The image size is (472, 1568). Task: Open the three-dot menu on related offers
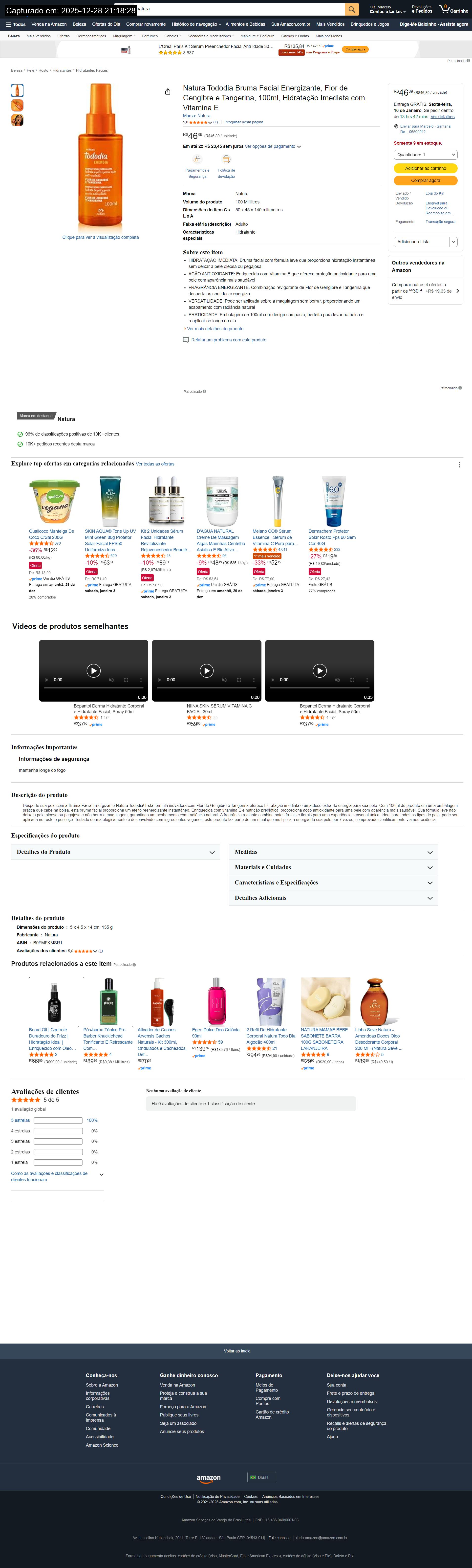pos(459,464)
